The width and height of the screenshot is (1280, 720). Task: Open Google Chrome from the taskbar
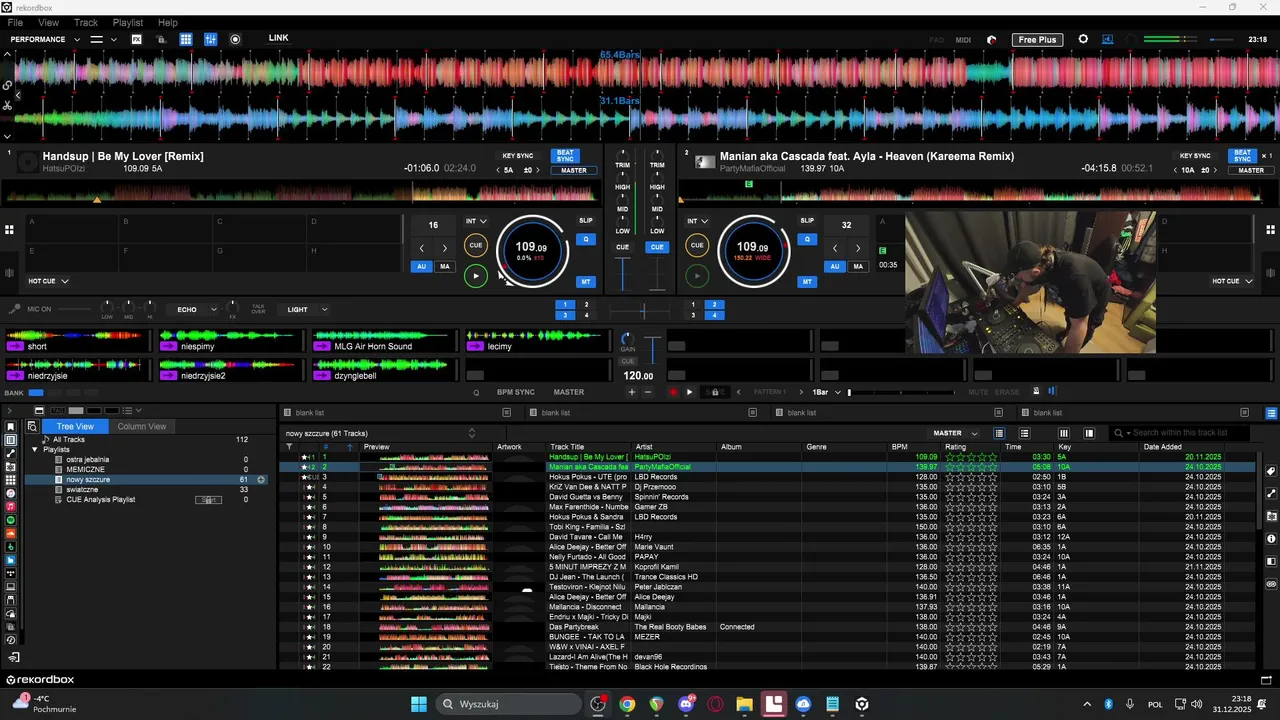[627, 704]
